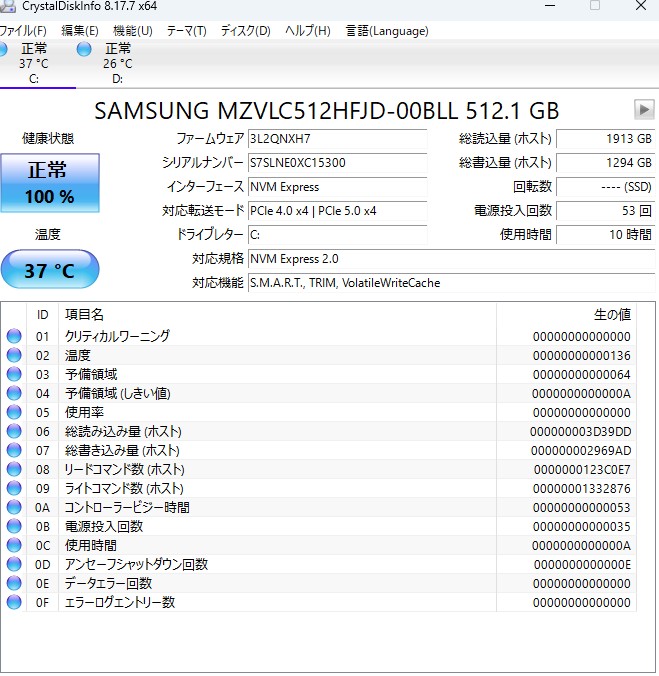Click status orb for row 0E データエラー回数
The height and width of the screenshot is (676, 659).
coord(14,583)
